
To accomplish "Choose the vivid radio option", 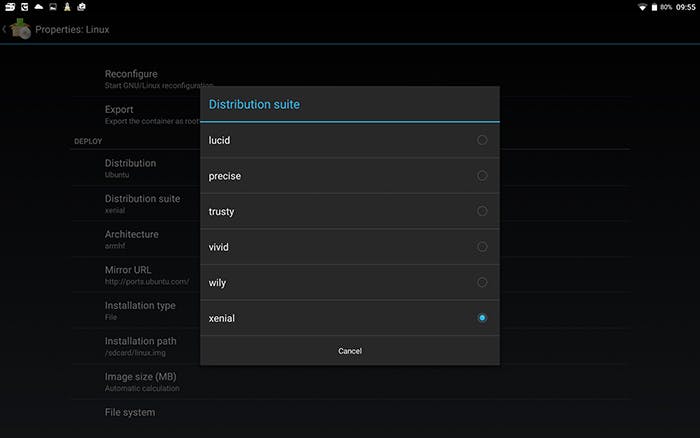I will click(482, 247).
